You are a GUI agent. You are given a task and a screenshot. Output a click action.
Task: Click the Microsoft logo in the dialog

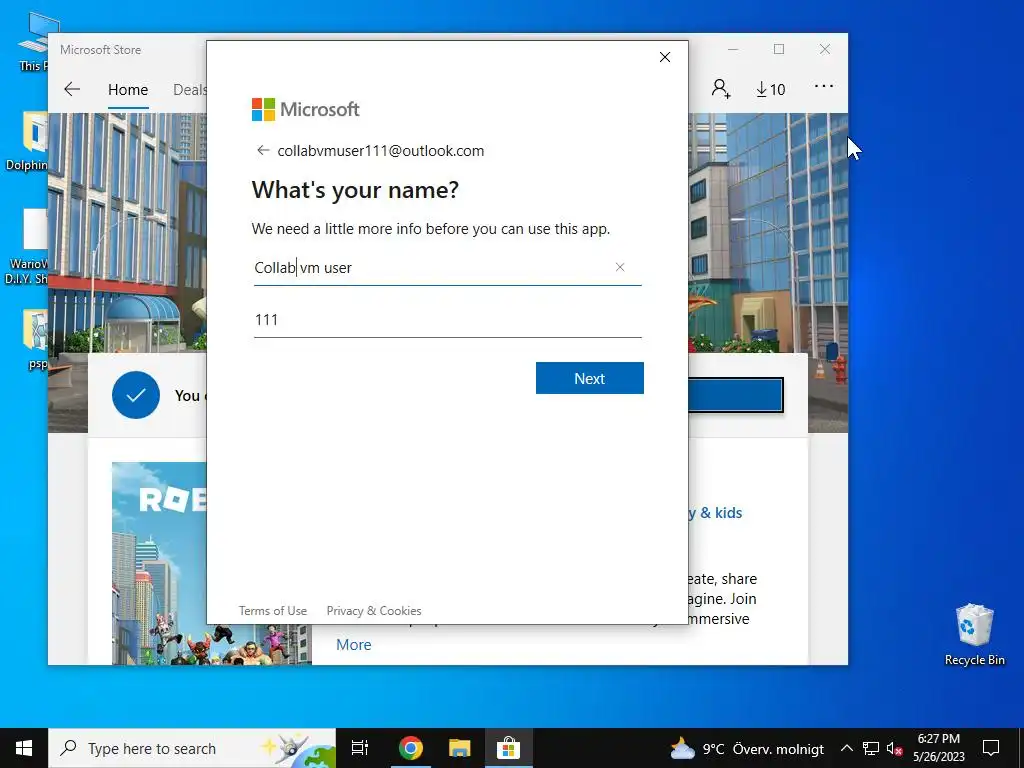click(x=306, y=109)
